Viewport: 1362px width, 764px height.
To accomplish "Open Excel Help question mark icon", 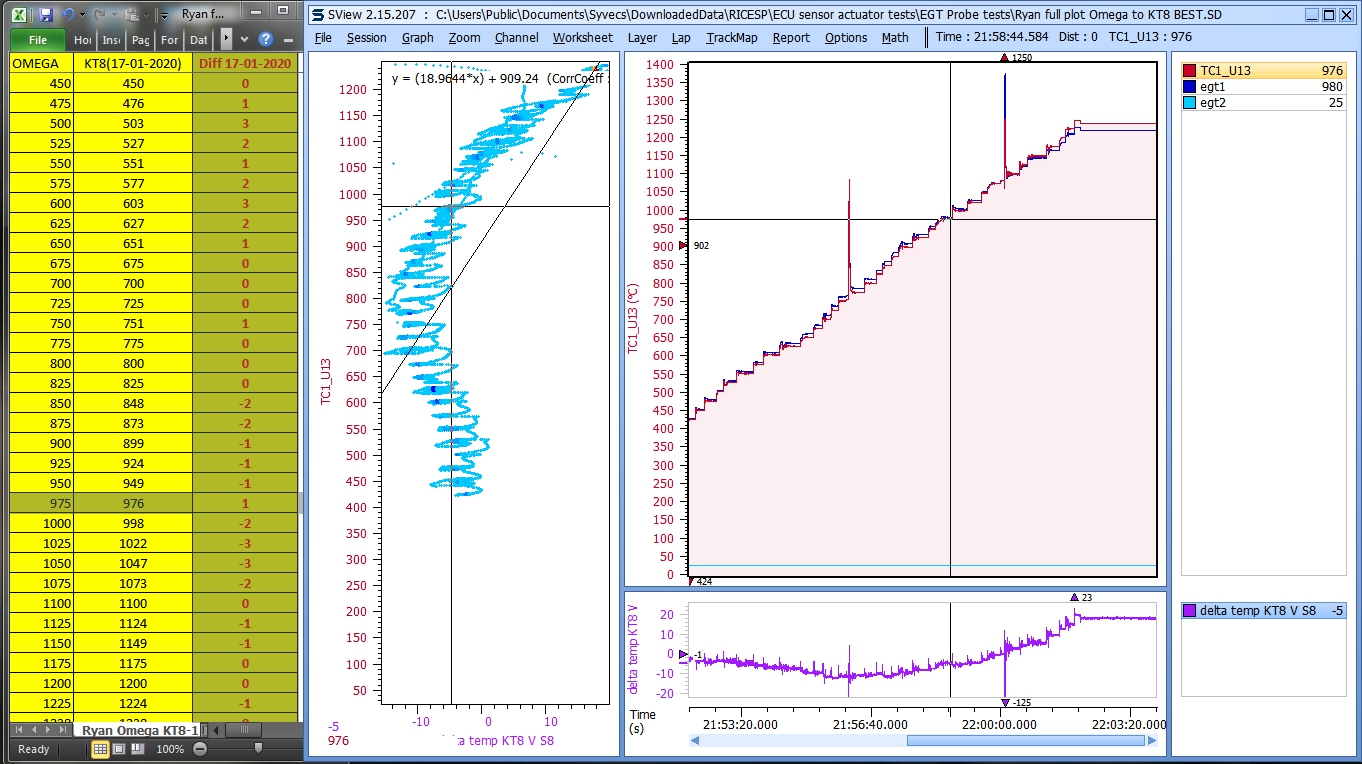I will click(x=266, y=40).
